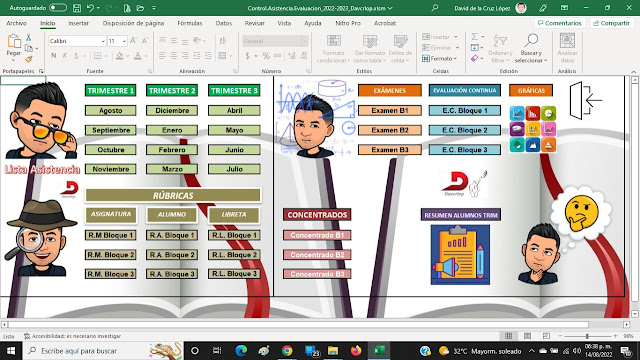Image resolution: width=640 pixels, height=360 pixels.
Task: Open Microsoft Edge from taskbar
Action: [x=241, y=351]
